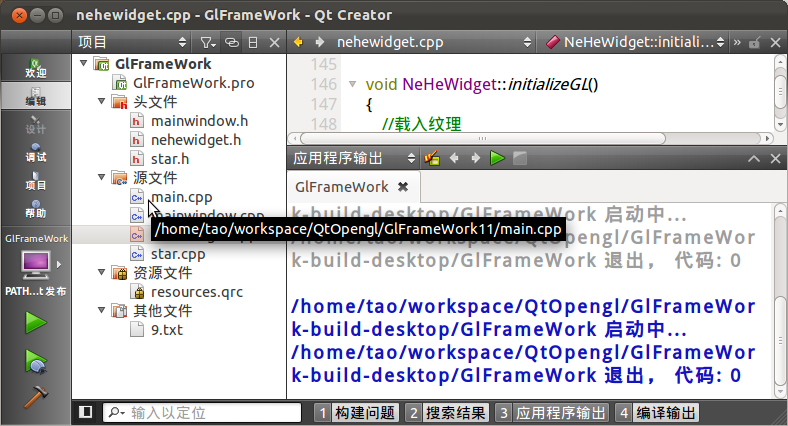Open the NeHeWidget::initializeGL symbol dropdown

pos(635,42)
